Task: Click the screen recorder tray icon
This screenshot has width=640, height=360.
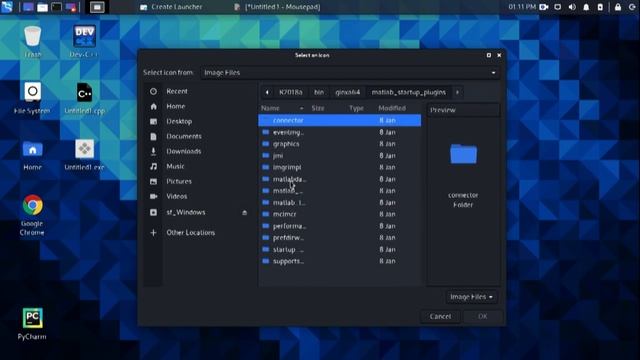Action: coord(544,7)
